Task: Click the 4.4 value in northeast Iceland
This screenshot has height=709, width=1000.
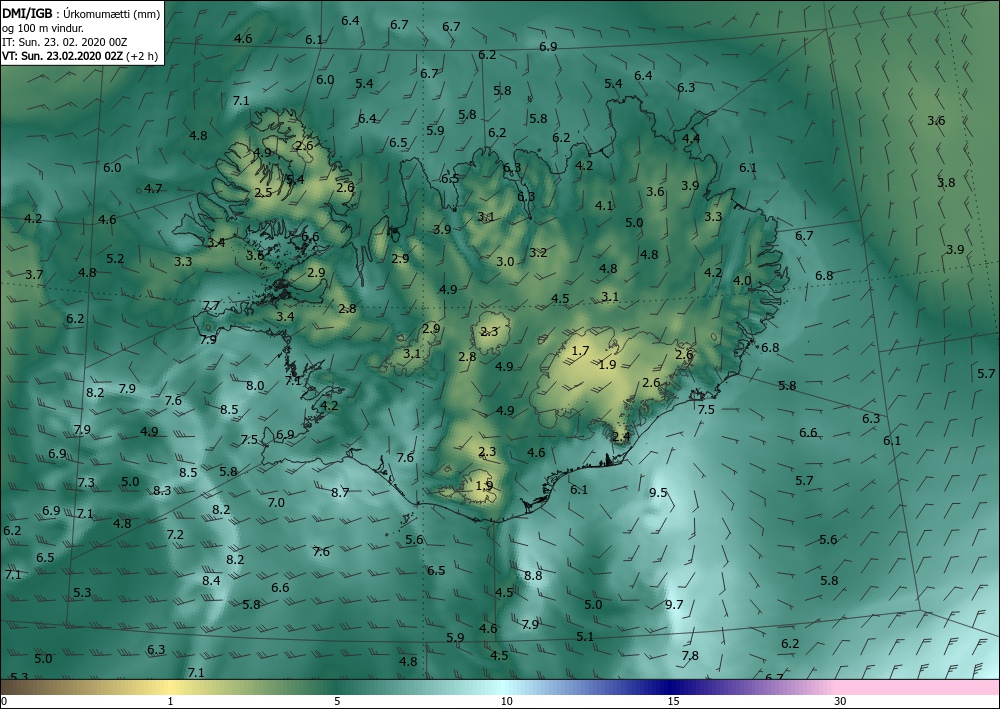Action: click(x=691, y=138)
